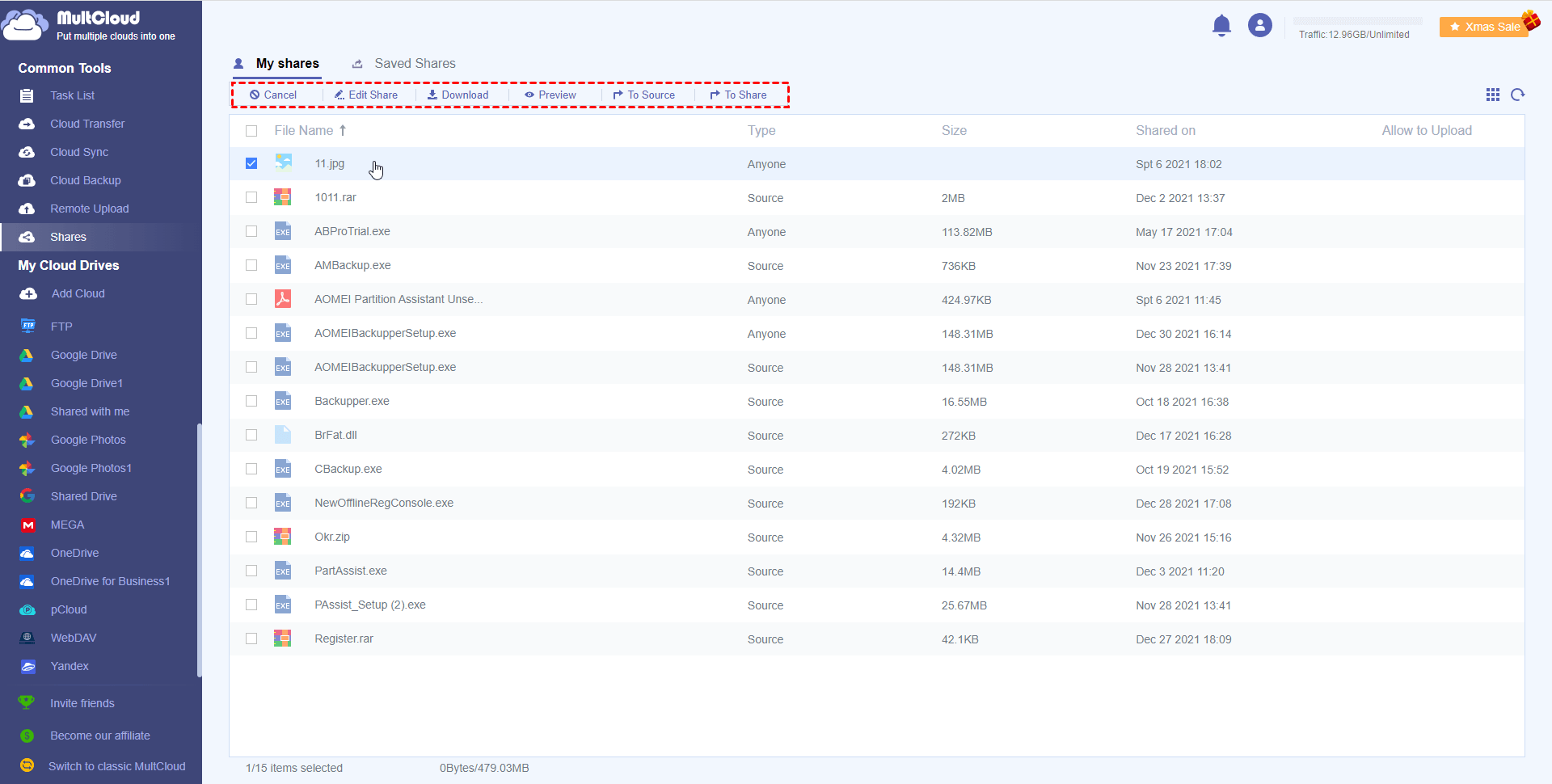Click Cancel share in toolbar
The height and width of the screenshot is (784, 1552).
[273, 95]
